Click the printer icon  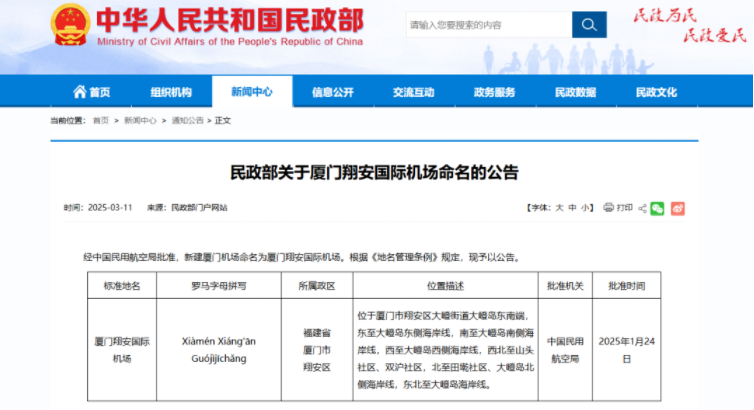608,208
